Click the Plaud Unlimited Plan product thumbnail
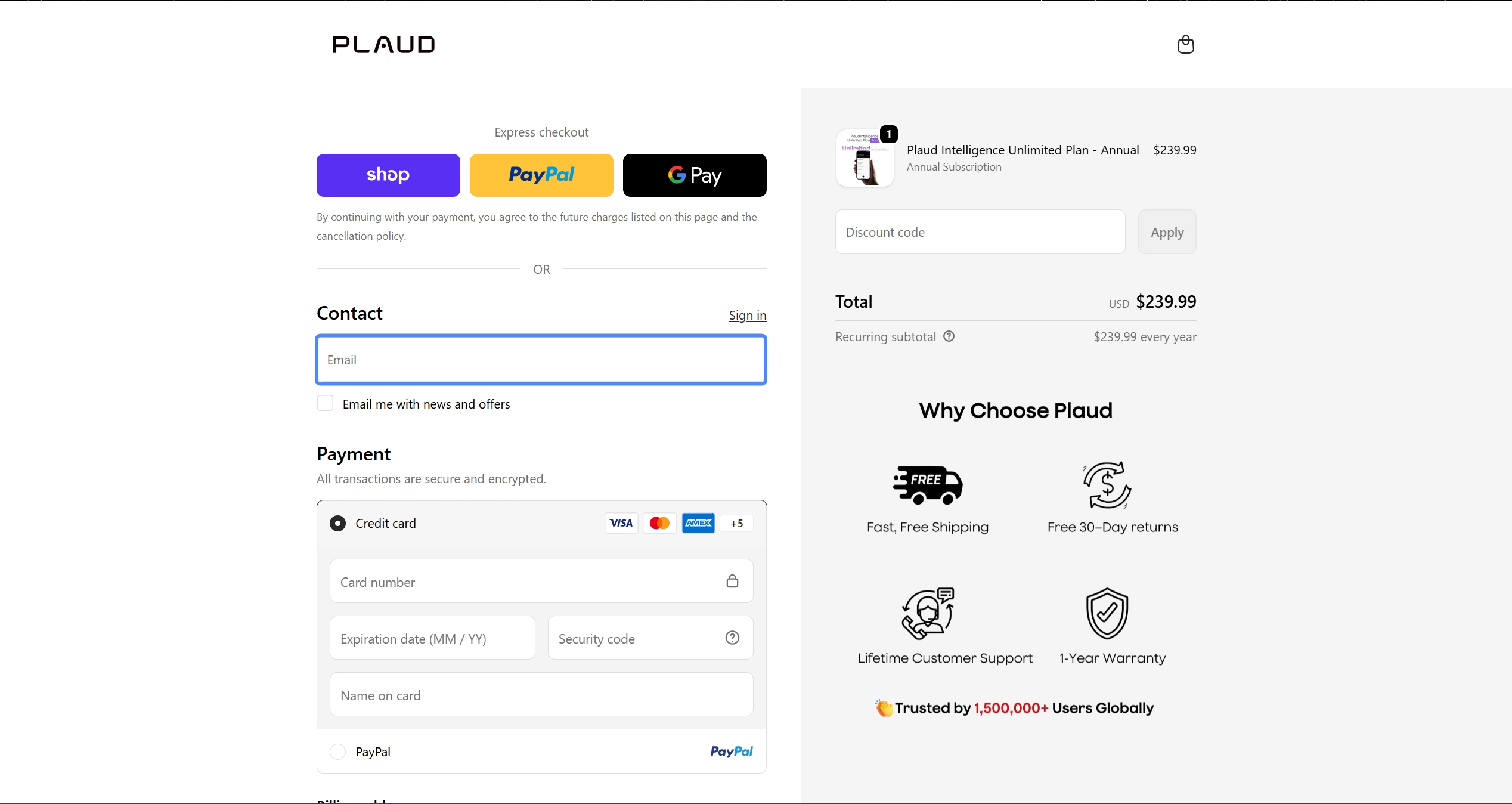 click(x=865, y=158)
